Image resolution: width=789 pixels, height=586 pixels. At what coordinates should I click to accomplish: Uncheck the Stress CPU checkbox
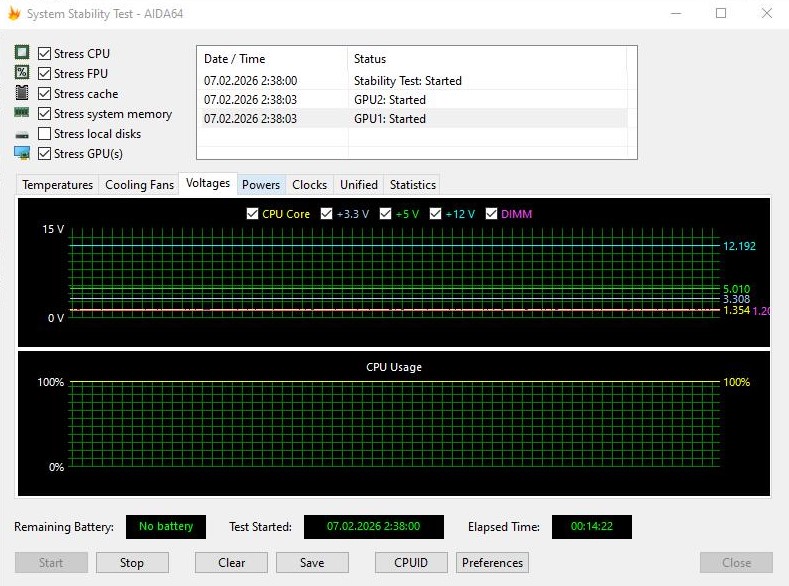(x=44, y=53)
